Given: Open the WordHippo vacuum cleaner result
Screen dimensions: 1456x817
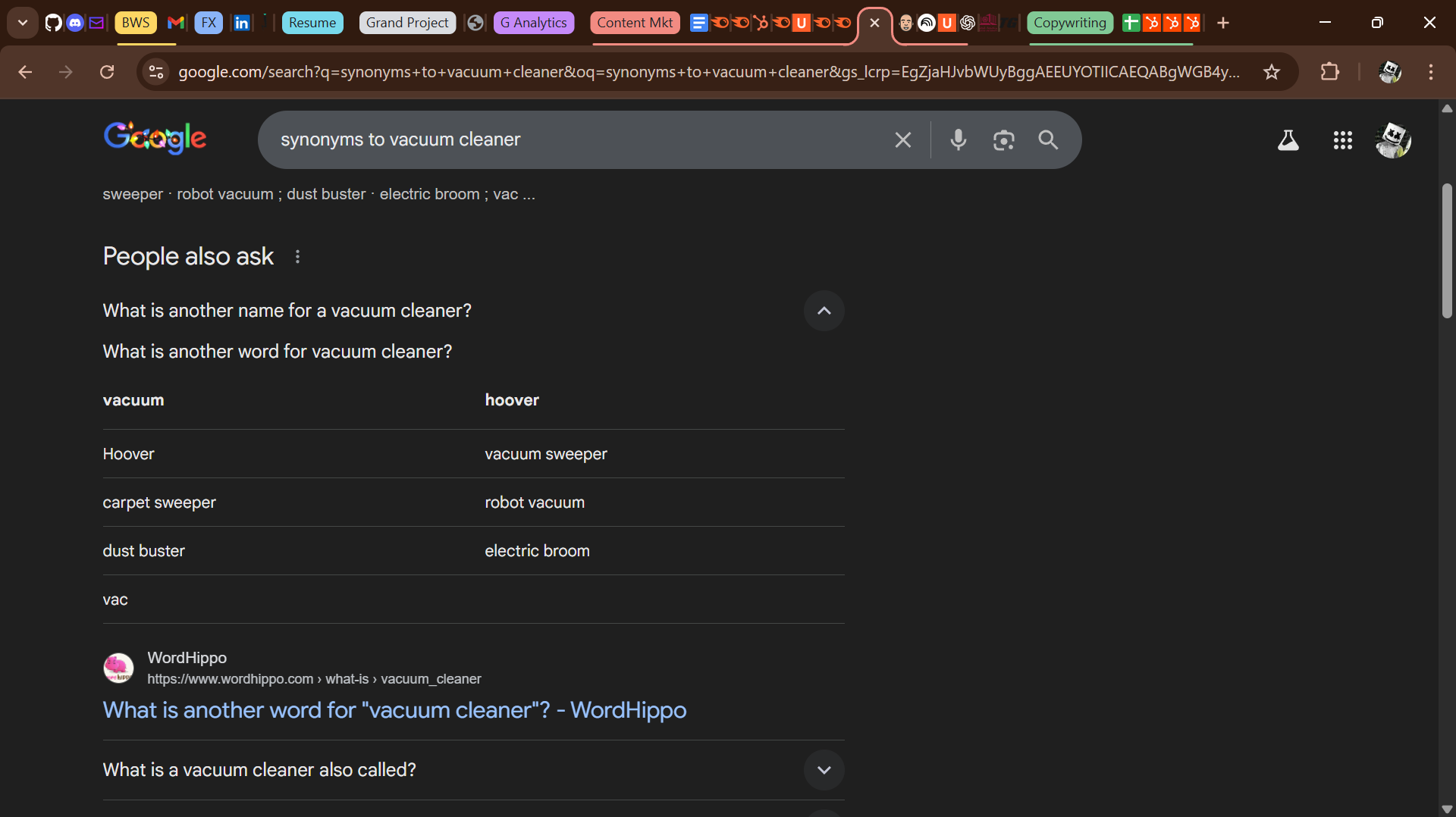Looking at the screenshot, I should [394, 710].
